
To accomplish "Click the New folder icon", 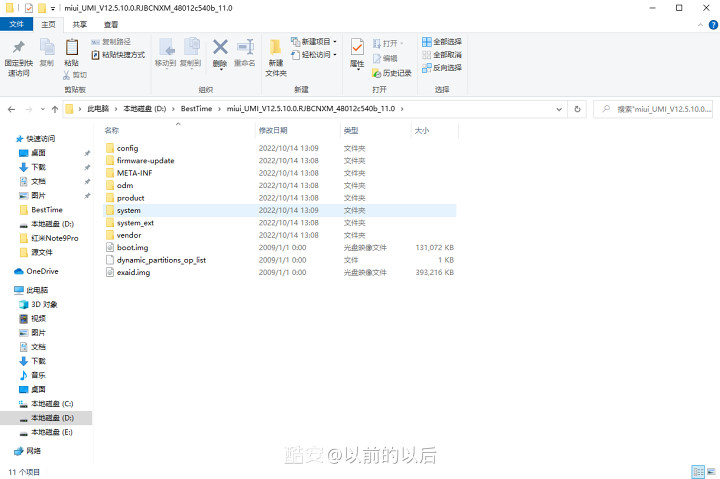I will [x=276, y=47].
